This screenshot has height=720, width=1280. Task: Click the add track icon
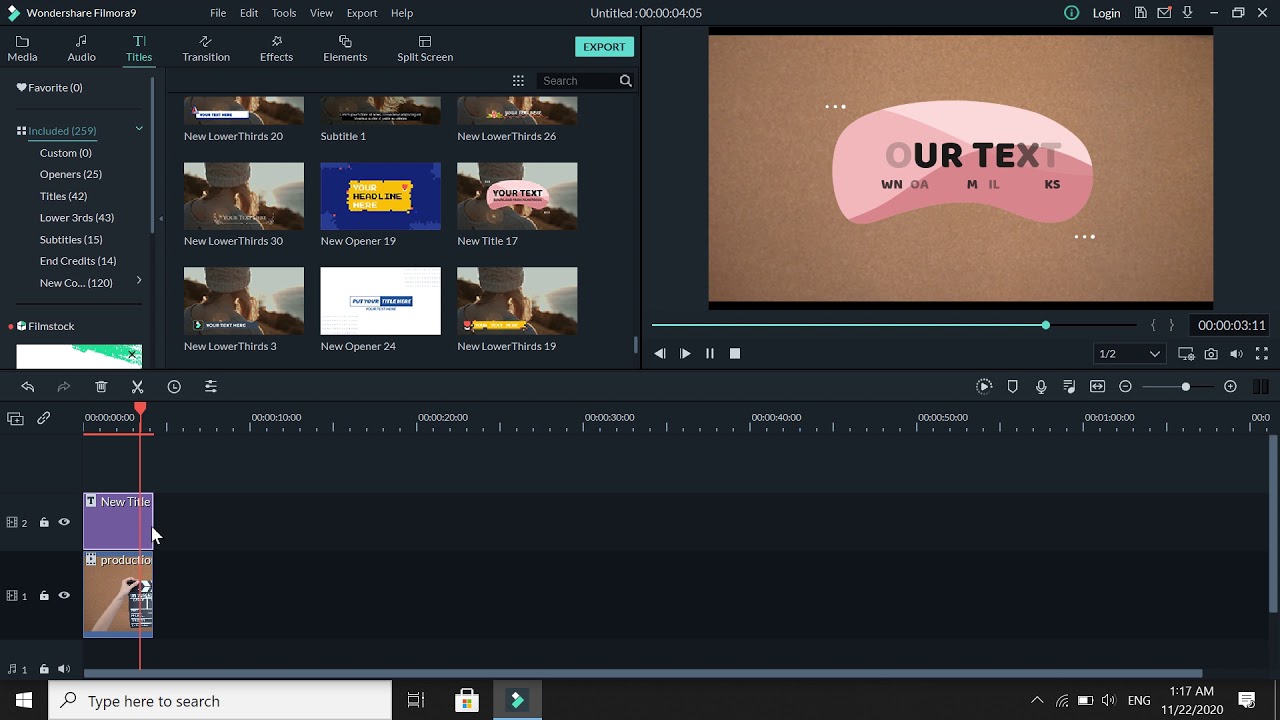(15, 419)
